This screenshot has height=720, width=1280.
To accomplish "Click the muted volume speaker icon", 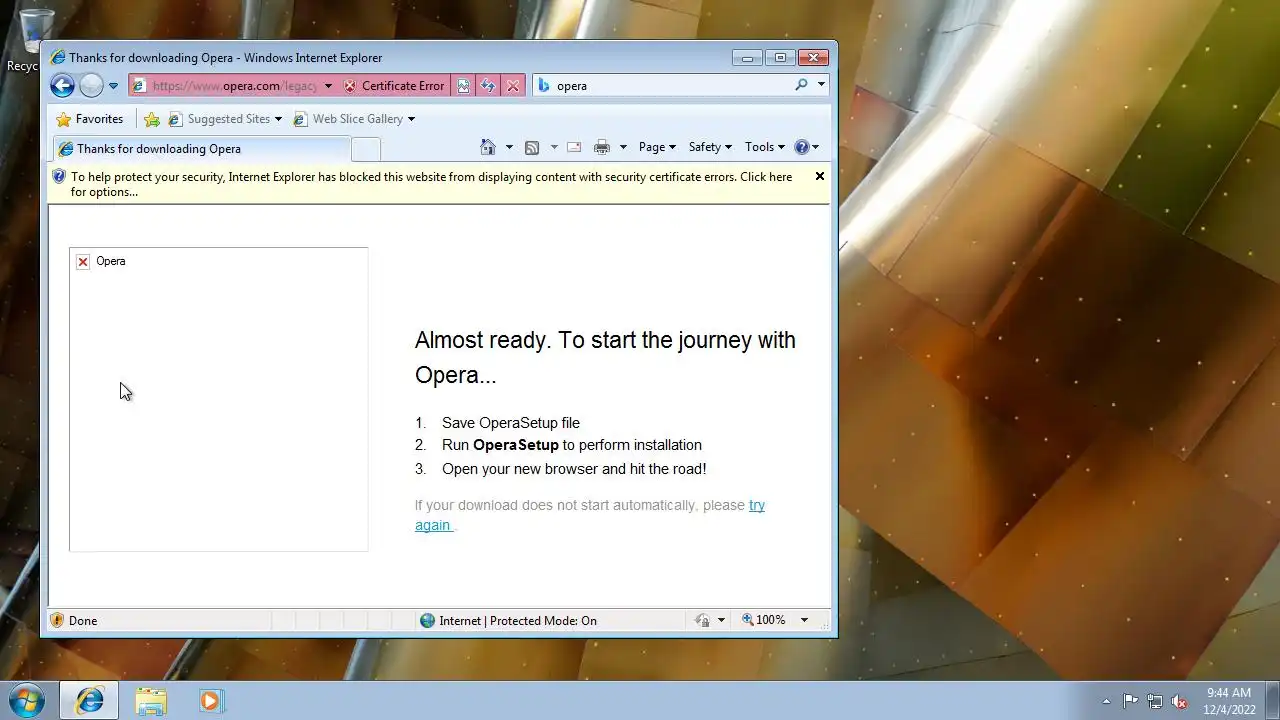I will click(x=1179, y=701).
